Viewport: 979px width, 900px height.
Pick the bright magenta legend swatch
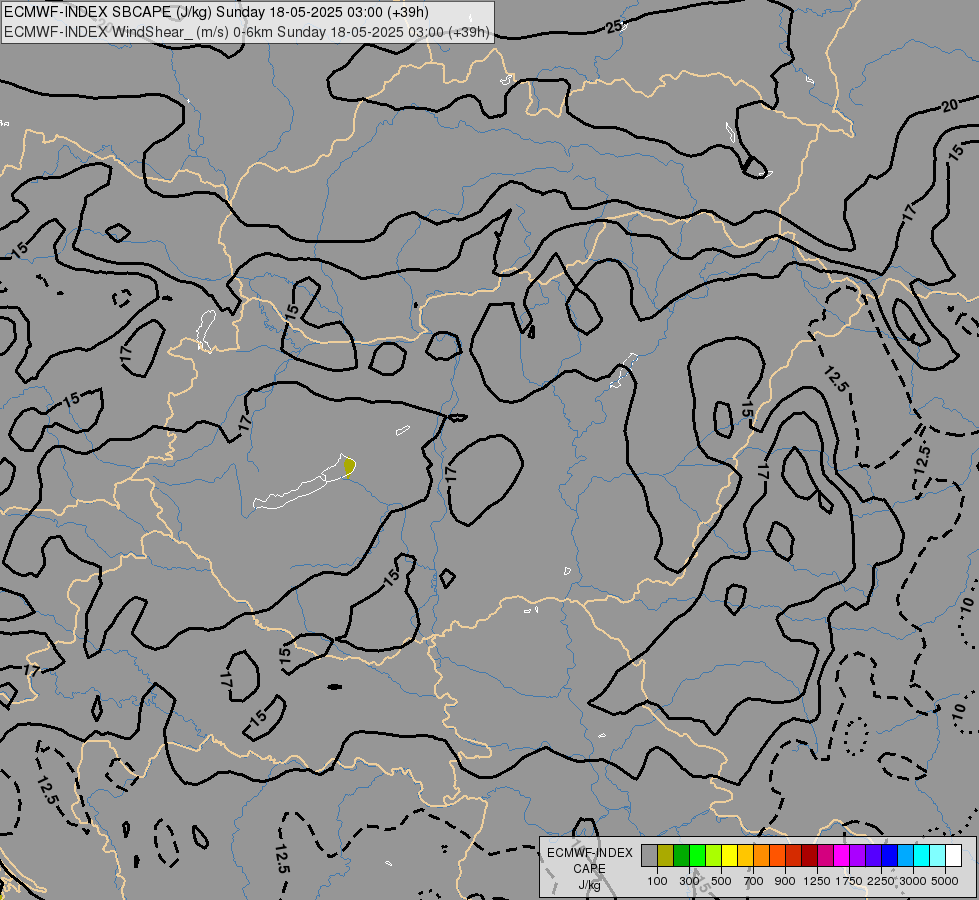pos(842,855)
